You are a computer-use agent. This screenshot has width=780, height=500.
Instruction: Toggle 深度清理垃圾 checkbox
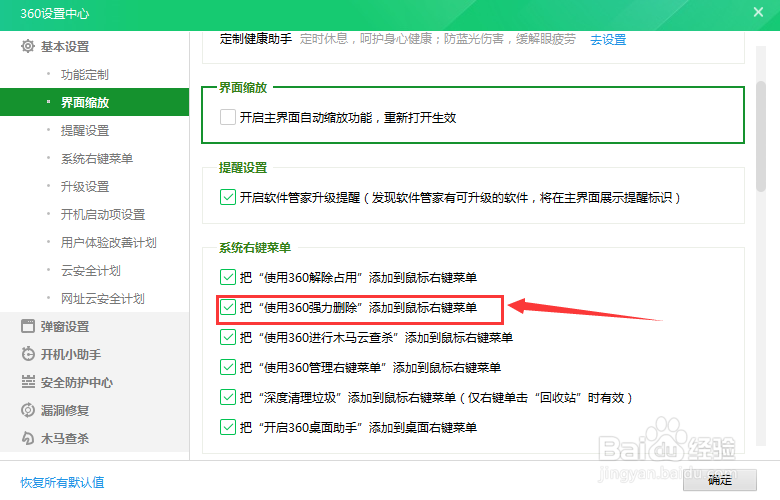pyautogui.click(x=228, y=397)
